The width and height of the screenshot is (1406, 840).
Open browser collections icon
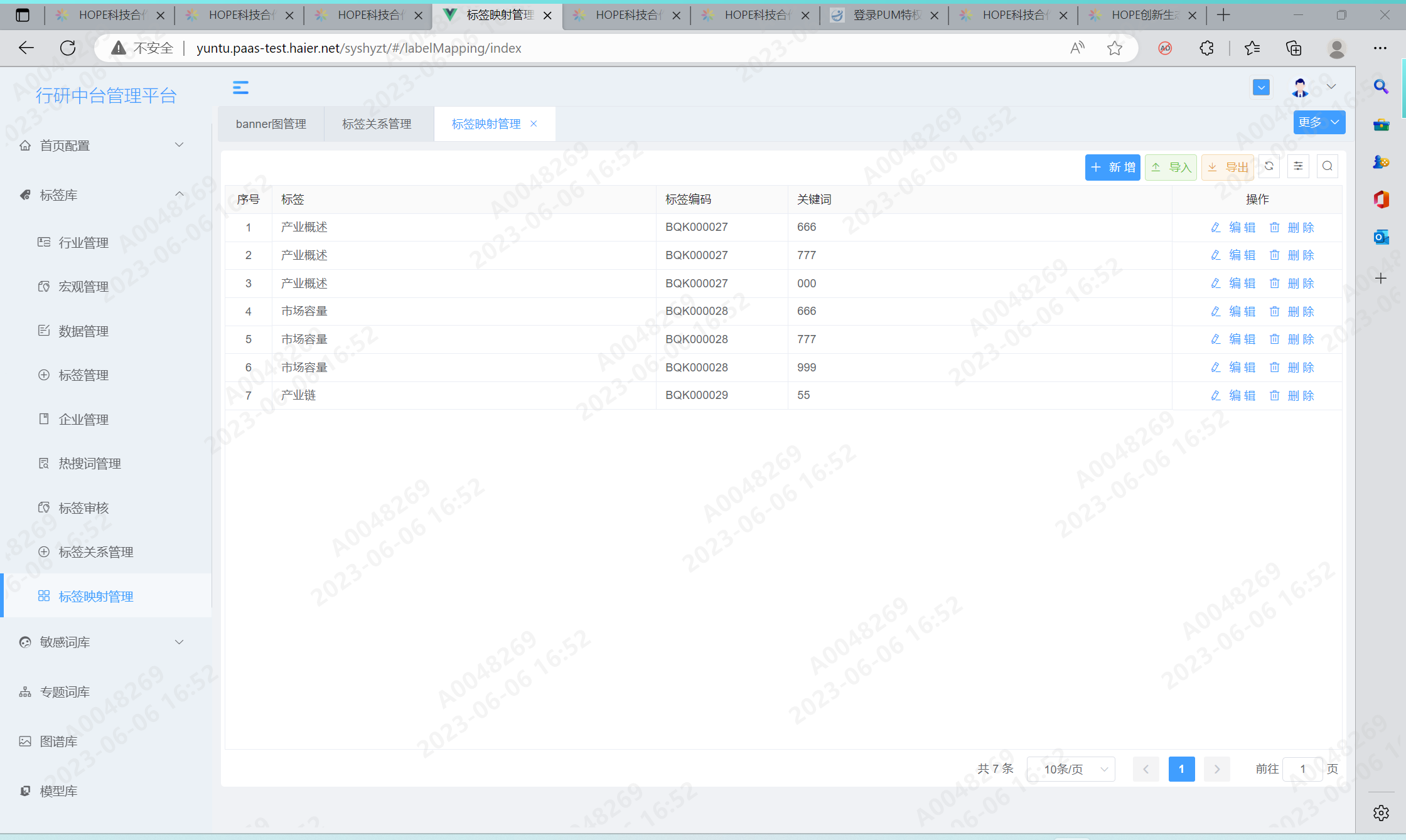pyautogui.click(x=1294, y=48)
